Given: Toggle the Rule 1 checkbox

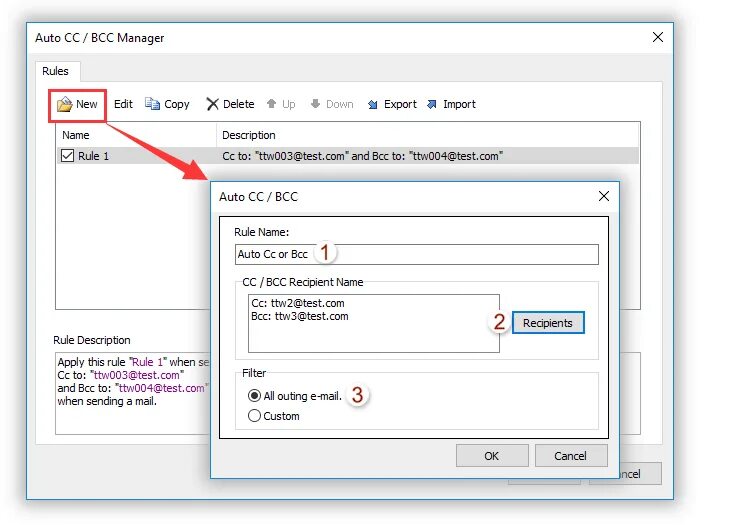Looking at the screenshot, I should [67, 156].
